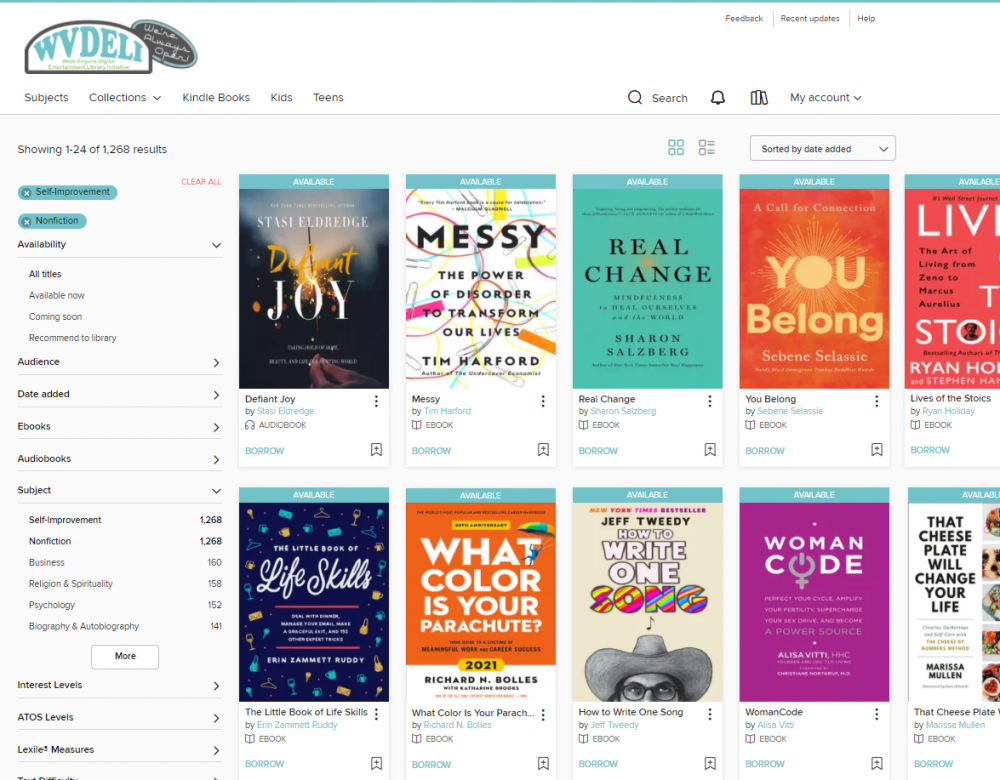This screenshot has height=780, width=1000.
Task: Switch to list view layout
Action: (707, 148)
